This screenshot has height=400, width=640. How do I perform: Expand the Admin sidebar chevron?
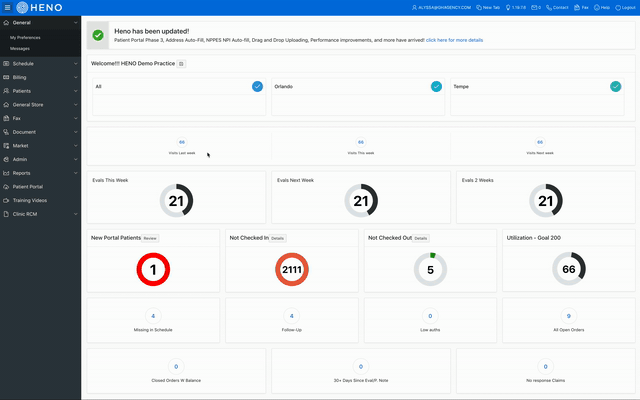[x=76, y=159]
